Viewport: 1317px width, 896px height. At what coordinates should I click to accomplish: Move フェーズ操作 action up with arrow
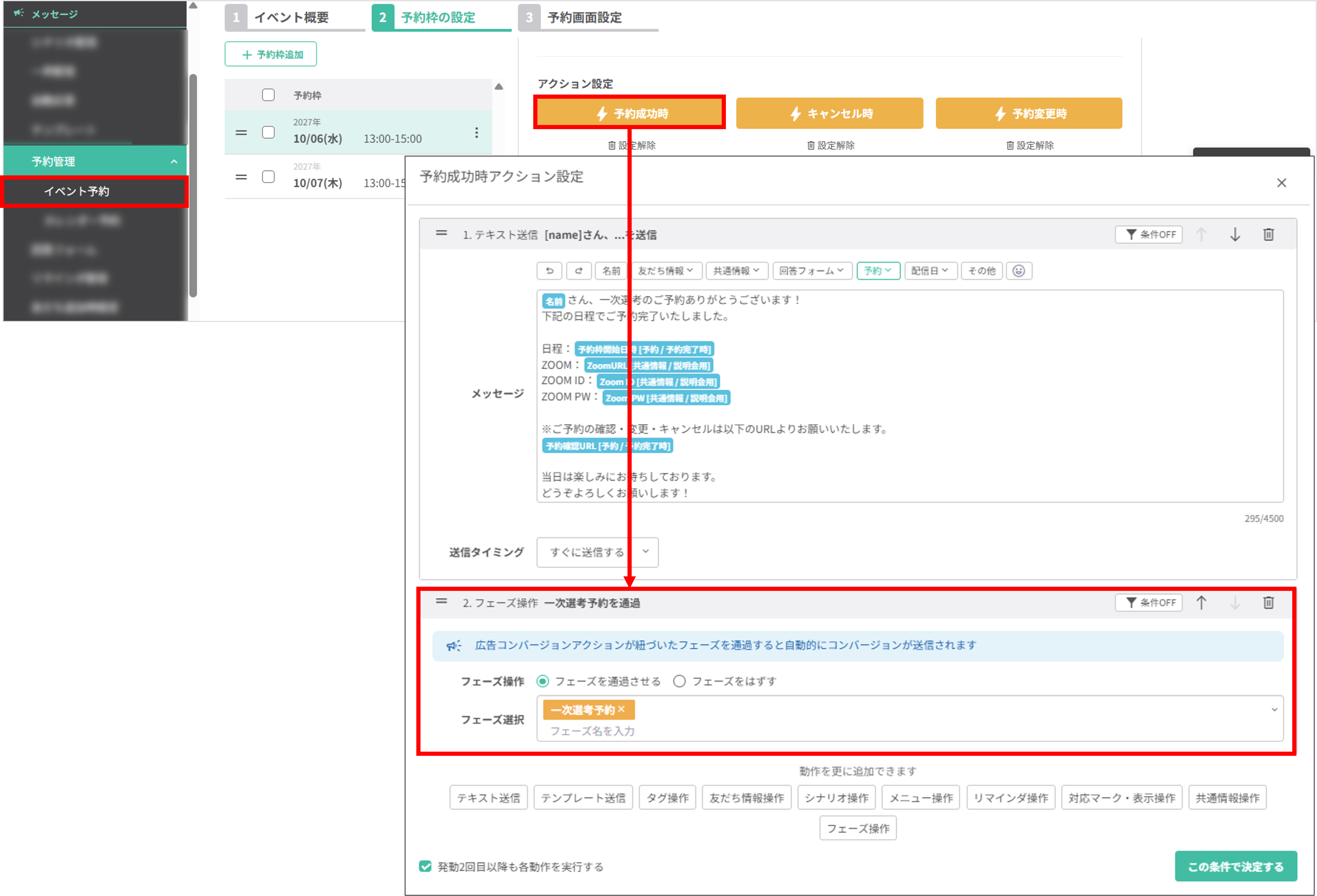click(1201, 603)
